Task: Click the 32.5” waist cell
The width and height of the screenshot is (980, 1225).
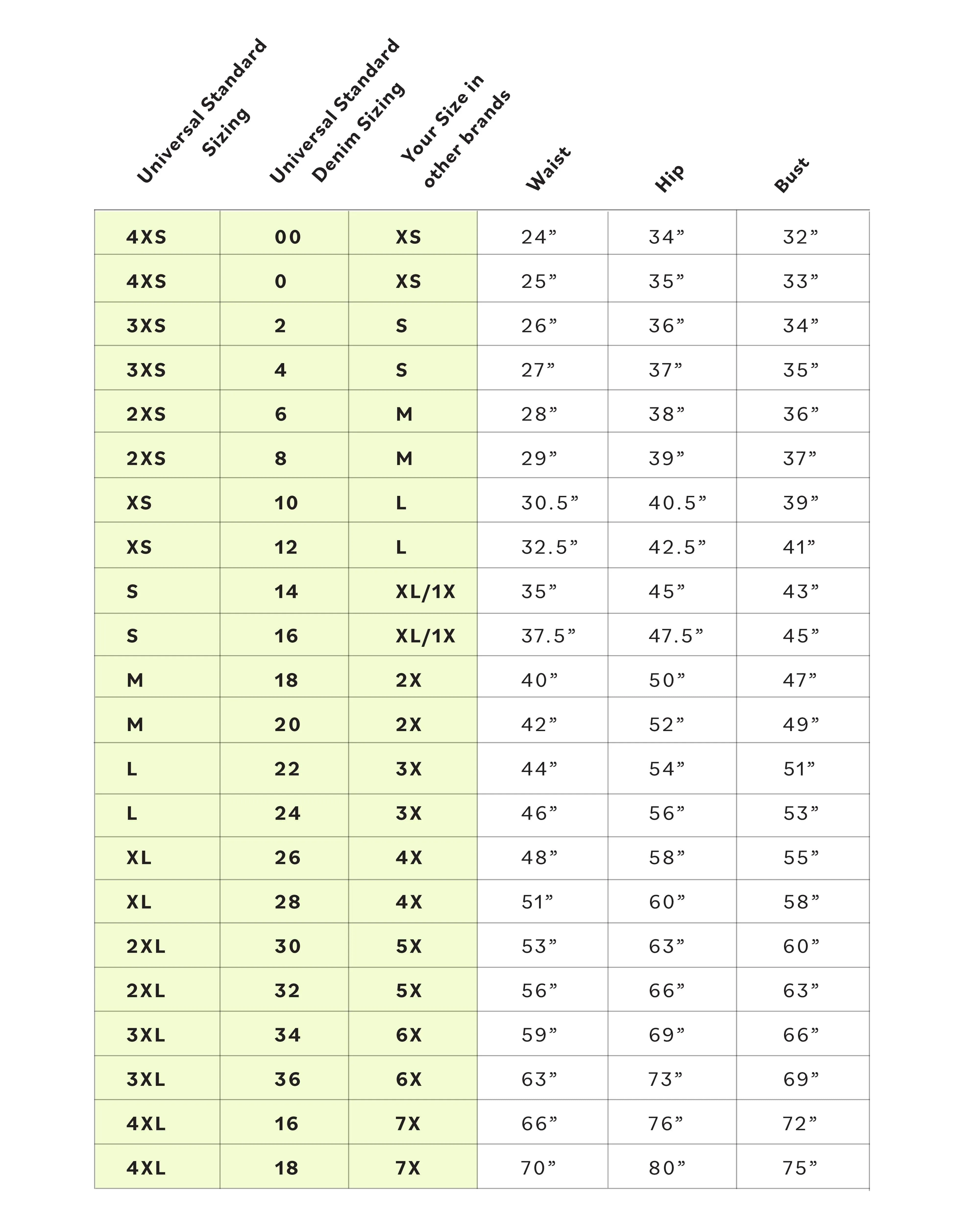Action: click(x=549, y=547)
